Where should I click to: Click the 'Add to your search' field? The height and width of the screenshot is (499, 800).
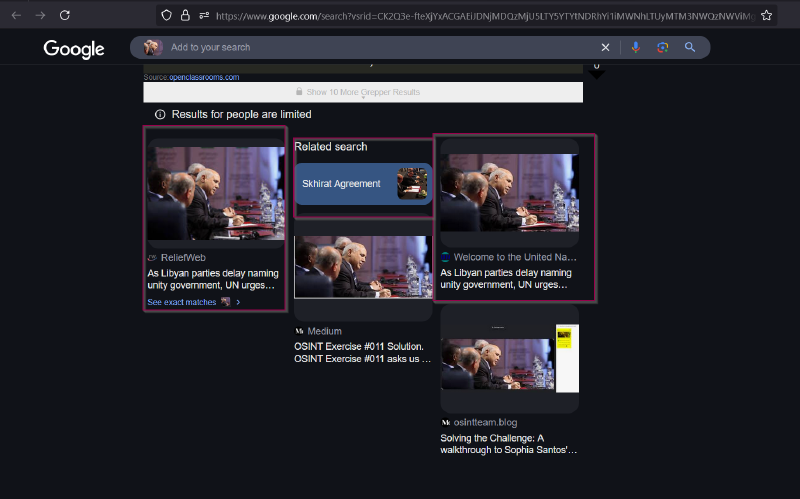[380, 47]
